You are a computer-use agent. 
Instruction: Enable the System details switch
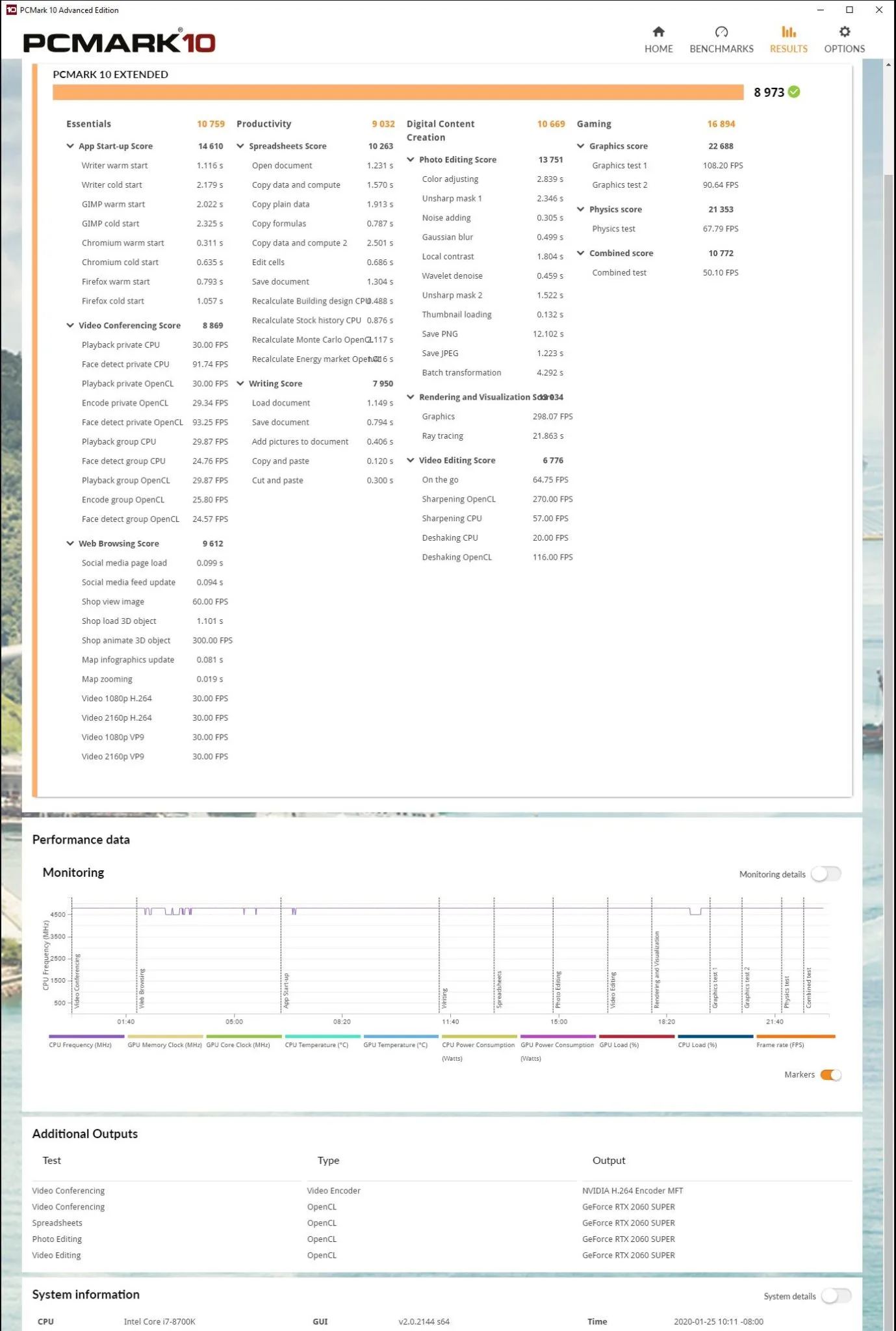click(836, 1296)
